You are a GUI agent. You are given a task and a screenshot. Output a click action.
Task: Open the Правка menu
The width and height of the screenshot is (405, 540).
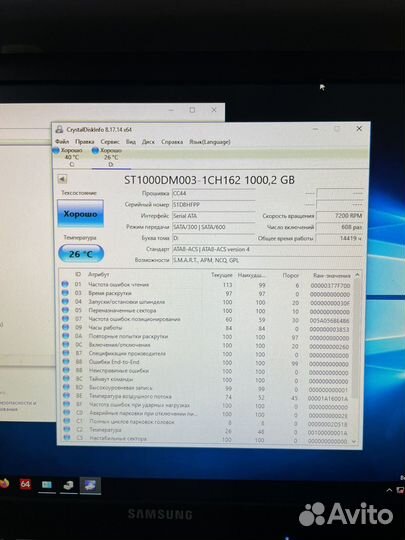click(85, 142)
